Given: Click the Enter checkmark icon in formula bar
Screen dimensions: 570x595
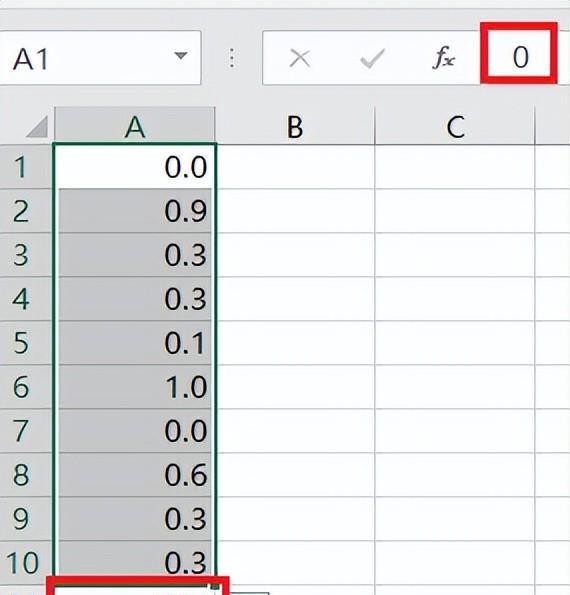Looking at the screenshot, I should (x=372, y=58).
